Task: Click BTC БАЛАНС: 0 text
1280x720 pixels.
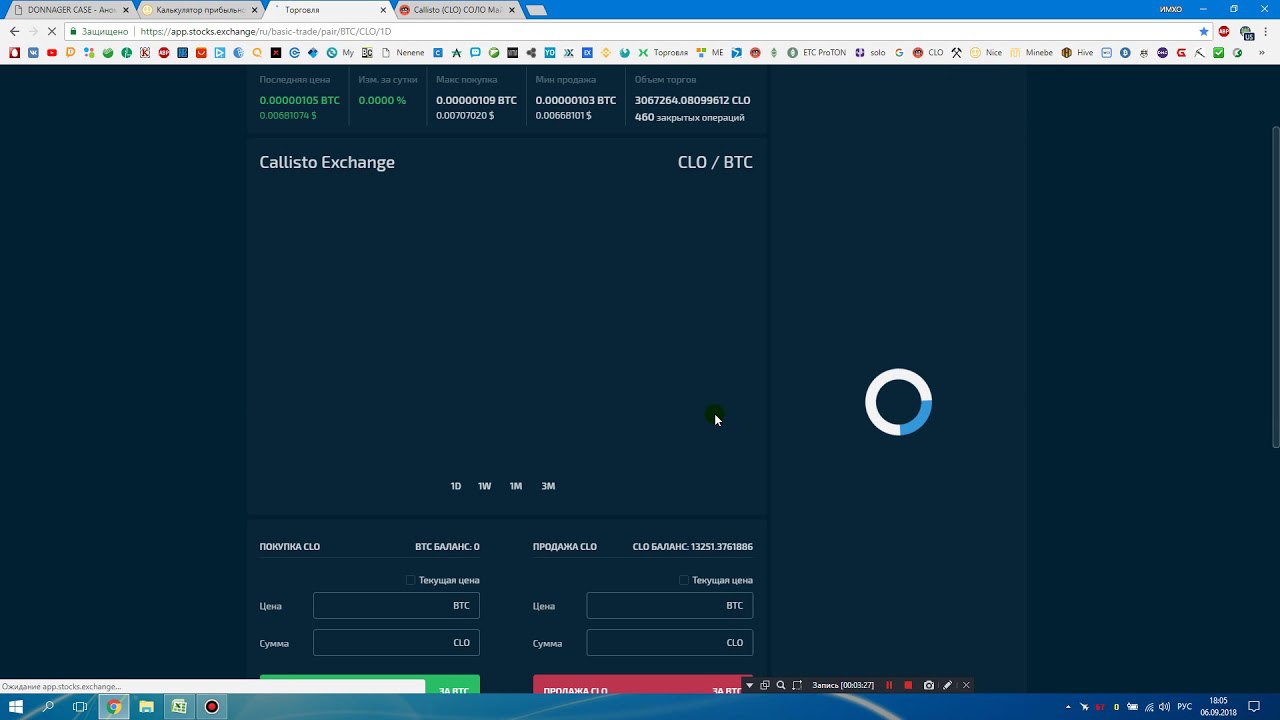Action: coord(447,547)
